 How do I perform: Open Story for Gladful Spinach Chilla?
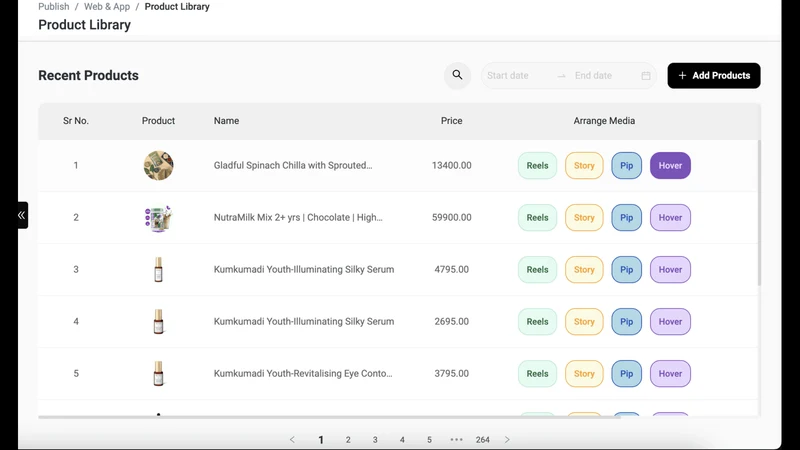click(584, 165)
